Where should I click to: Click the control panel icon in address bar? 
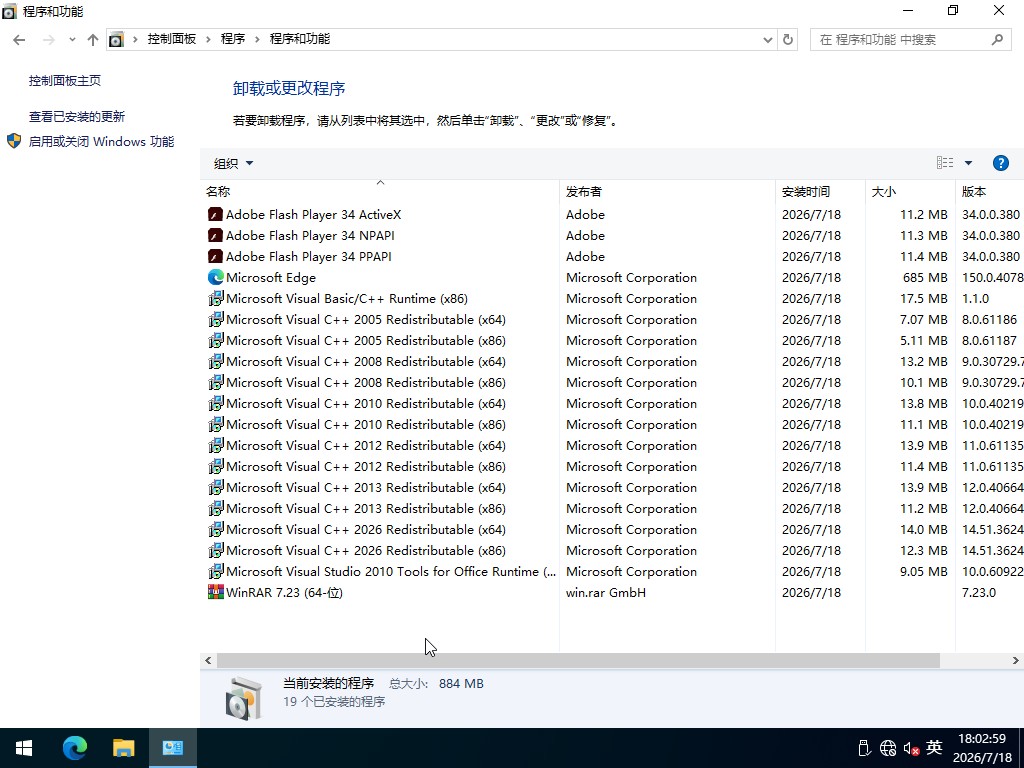coord(116,40)
